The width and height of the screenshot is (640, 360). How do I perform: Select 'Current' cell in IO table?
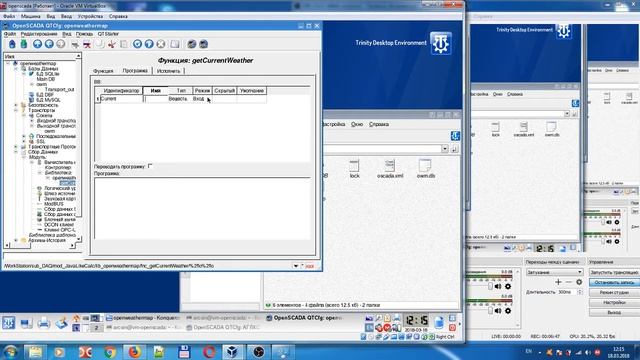tap(121, 99)
